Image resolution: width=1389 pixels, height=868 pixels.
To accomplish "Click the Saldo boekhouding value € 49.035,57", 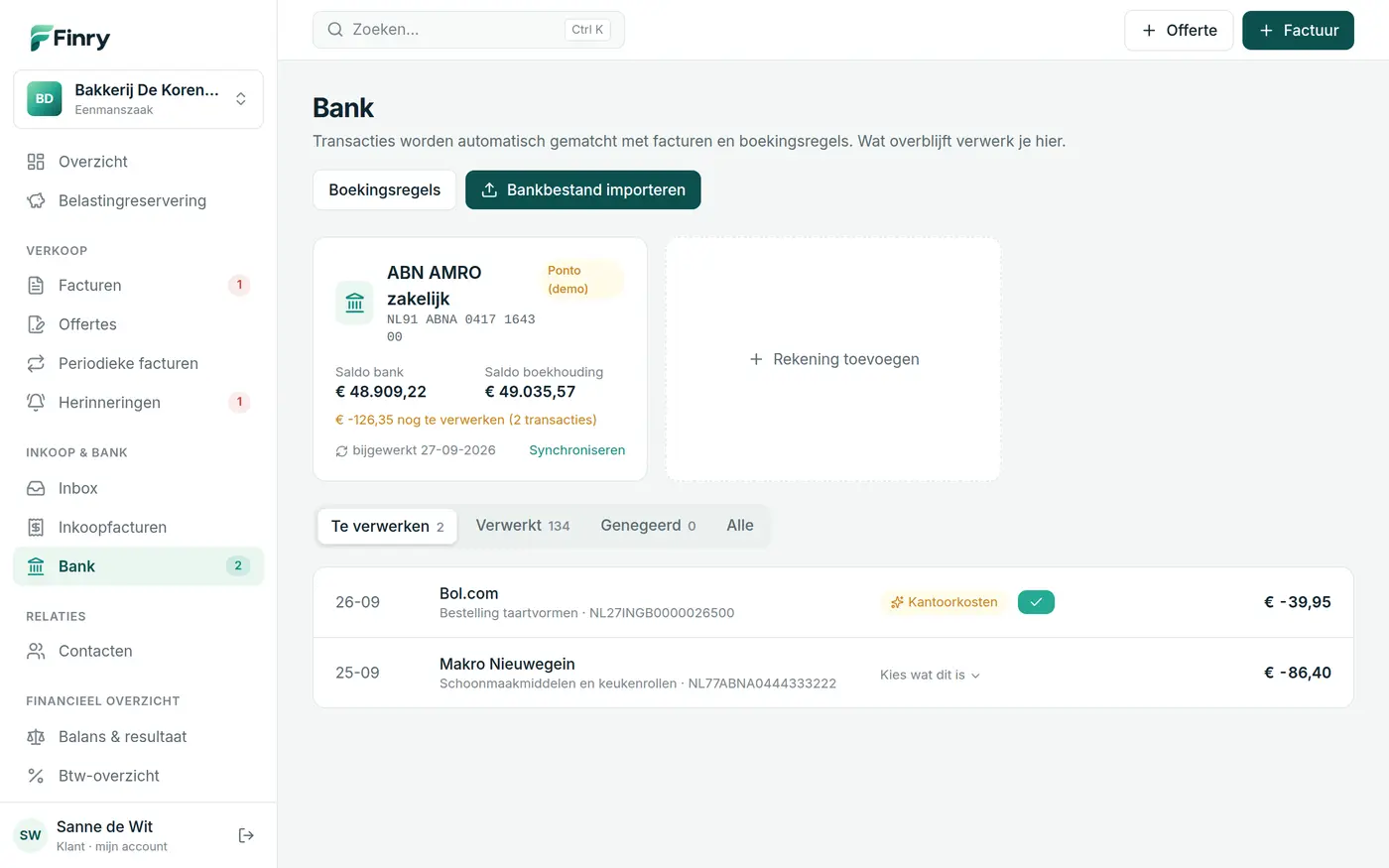I will tap(530, 392).
